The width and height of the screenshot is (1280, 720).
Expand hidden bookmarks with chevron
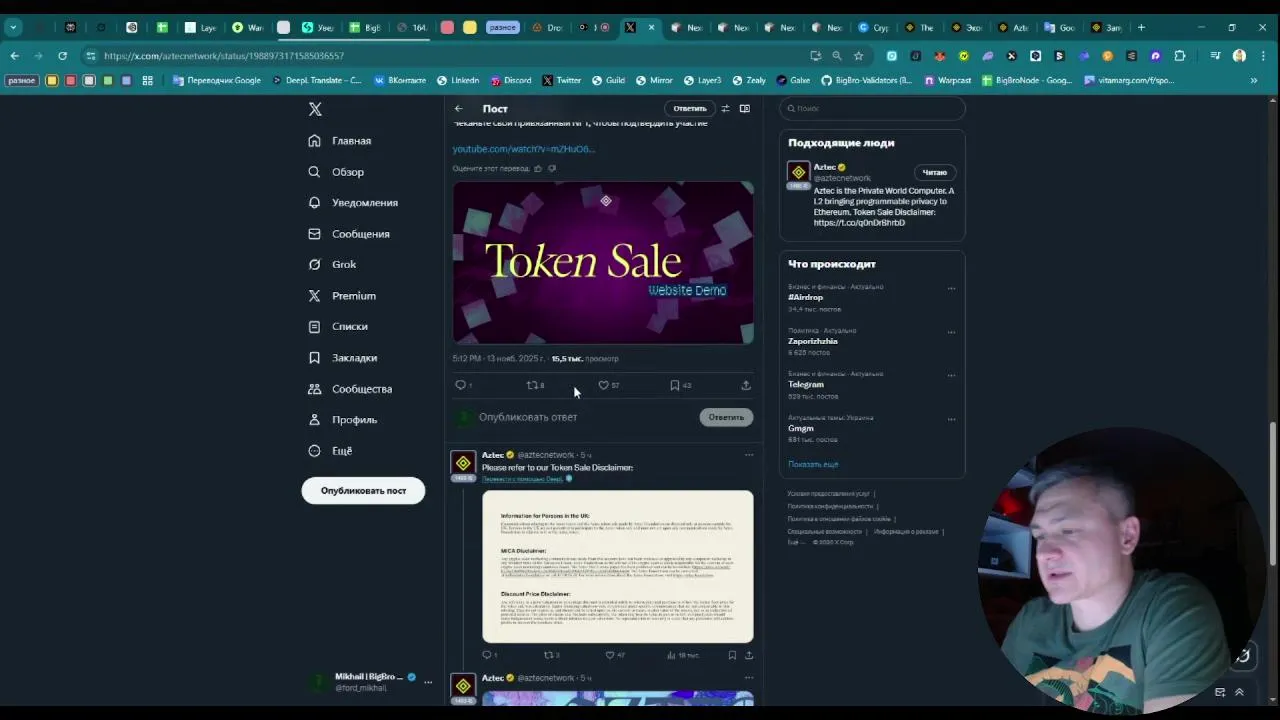[1254, 80]
